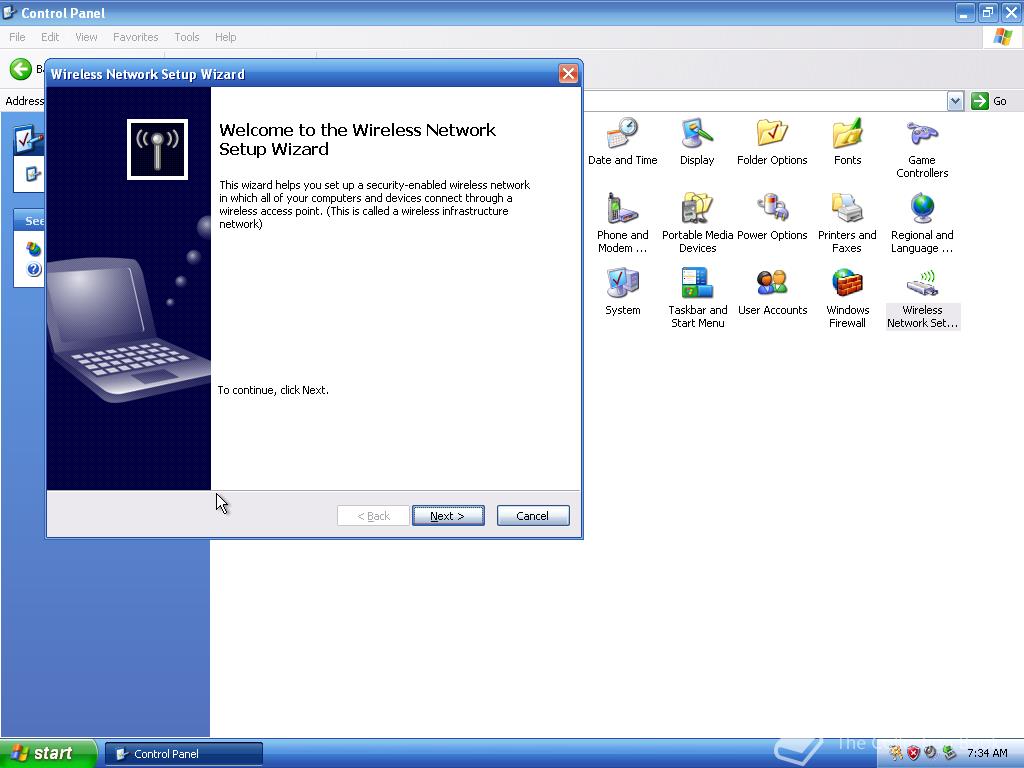Viewport: 1024px width, 768px height.
Task: Open the System icon
Action: [x=622, y=291]
